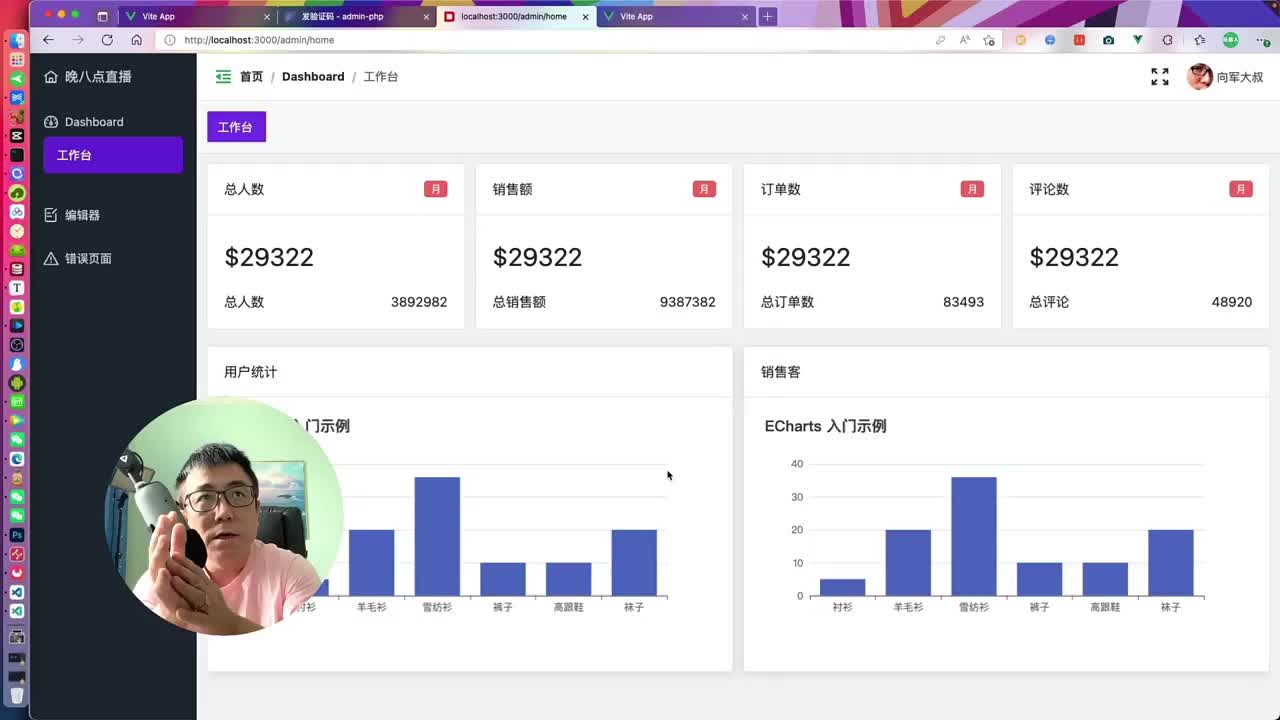
Task: Click the Dashboard gauge icon in sidebar
Action: (x=51, y=122)
